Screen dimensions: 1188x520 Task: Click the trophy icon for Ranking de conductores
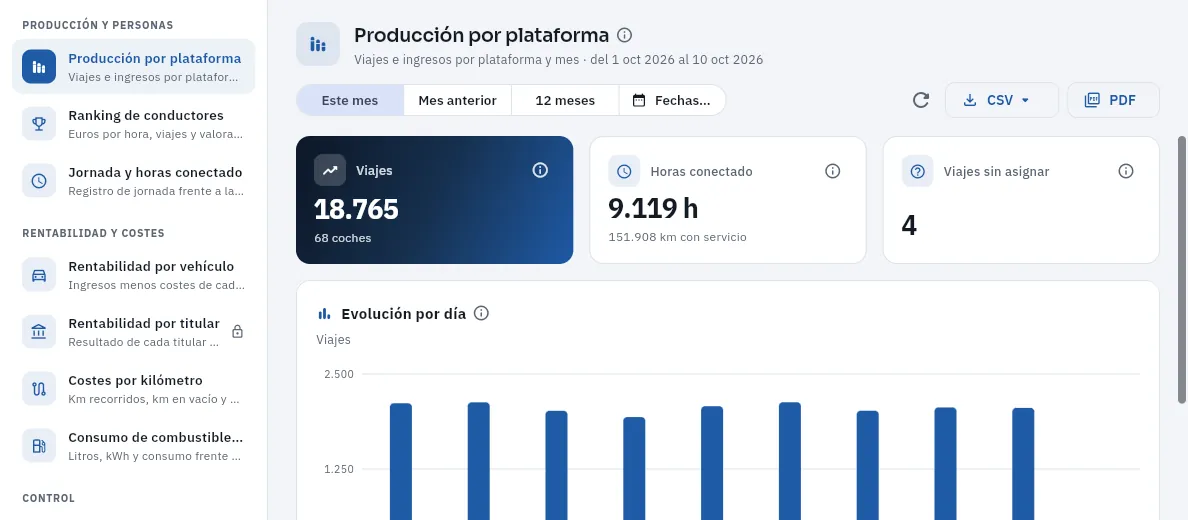(x=39, y=124)
